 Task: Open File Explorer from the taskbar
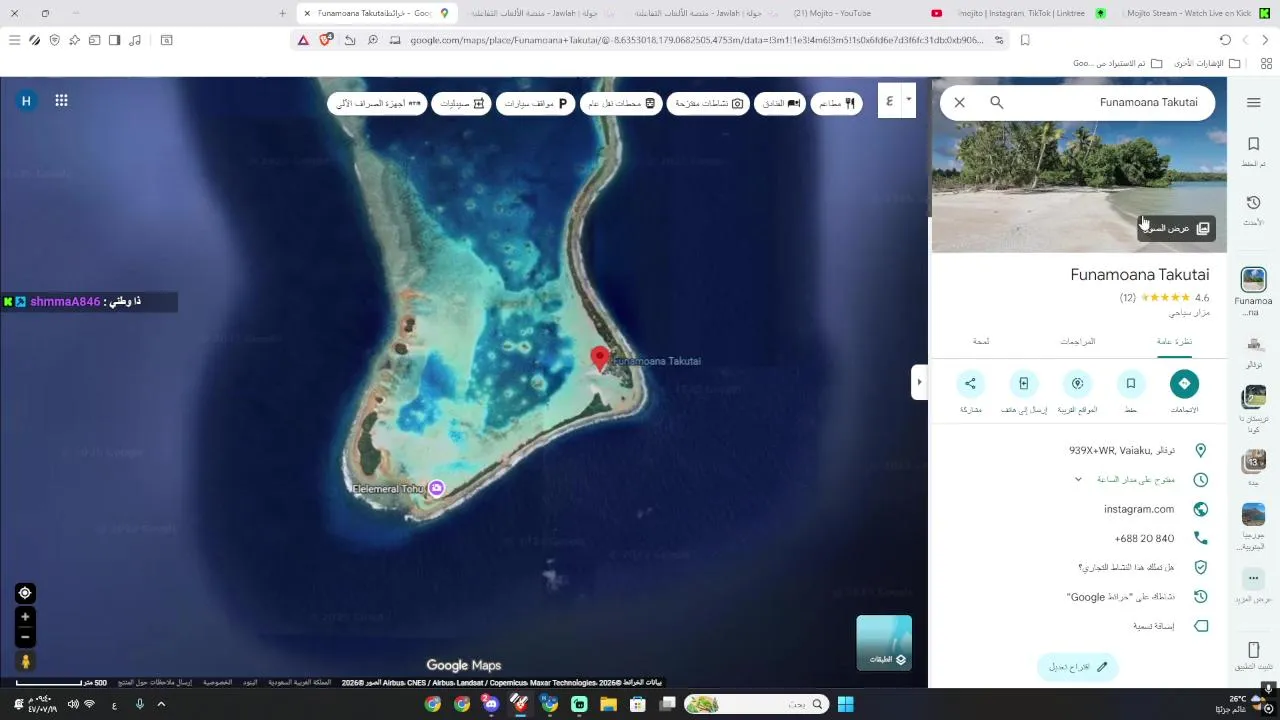[608, 704]
